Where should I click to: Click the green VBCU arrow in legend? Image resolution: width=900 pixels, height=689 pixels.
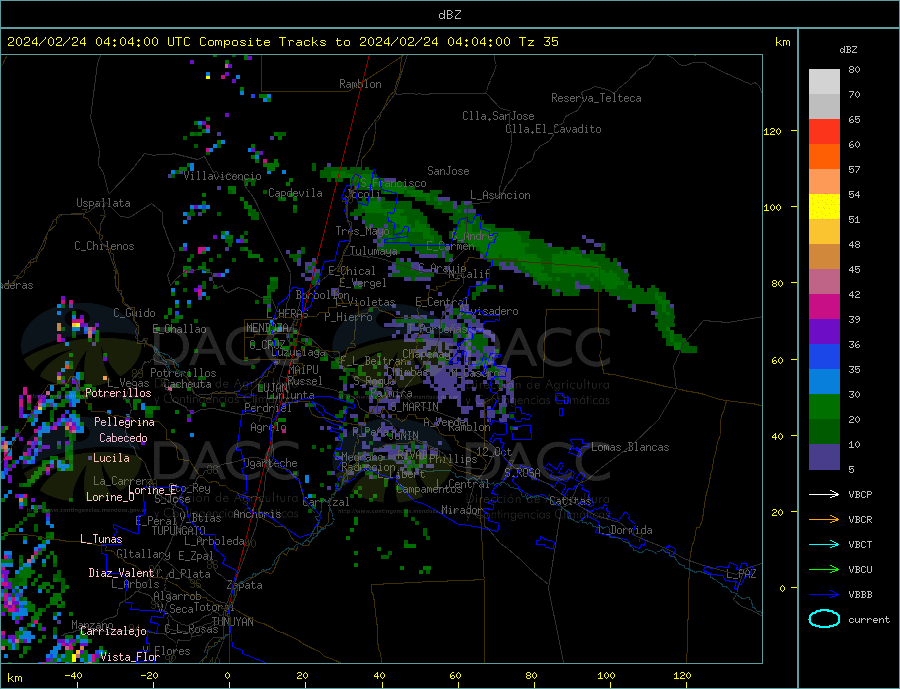(825, 570)
